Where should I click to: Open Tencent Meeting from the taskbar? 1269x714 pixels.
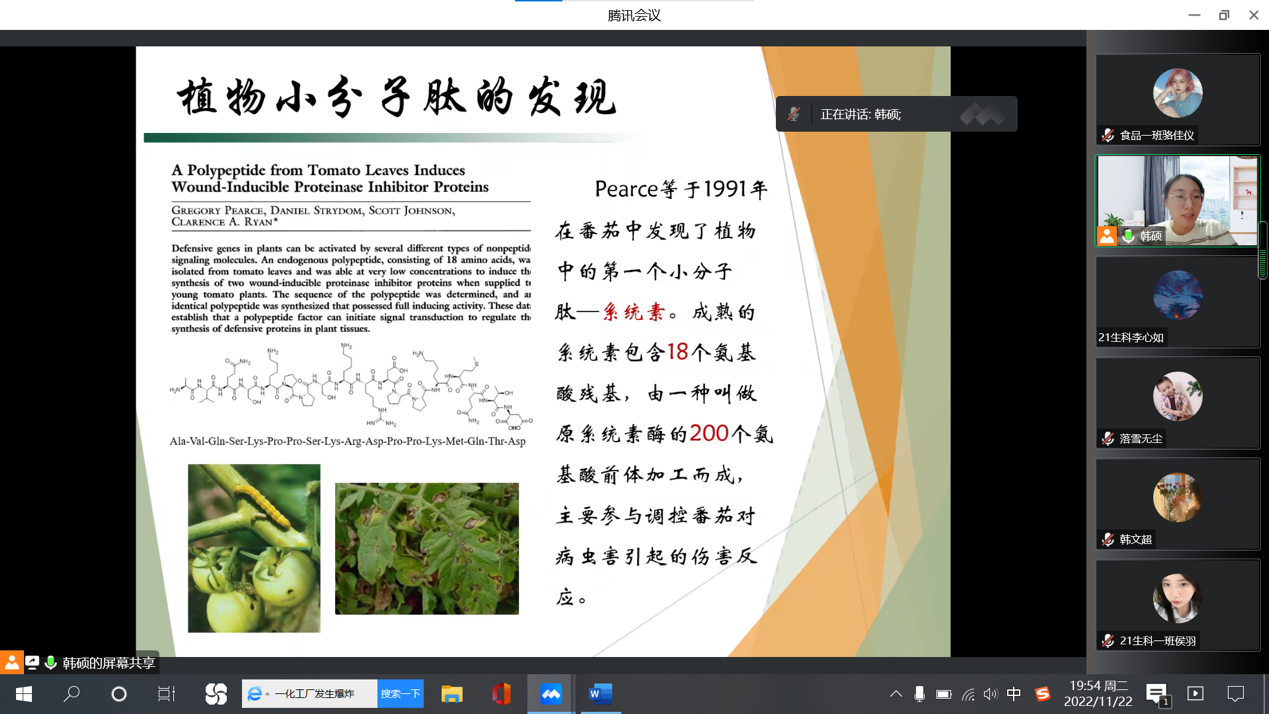pos(551,694)
